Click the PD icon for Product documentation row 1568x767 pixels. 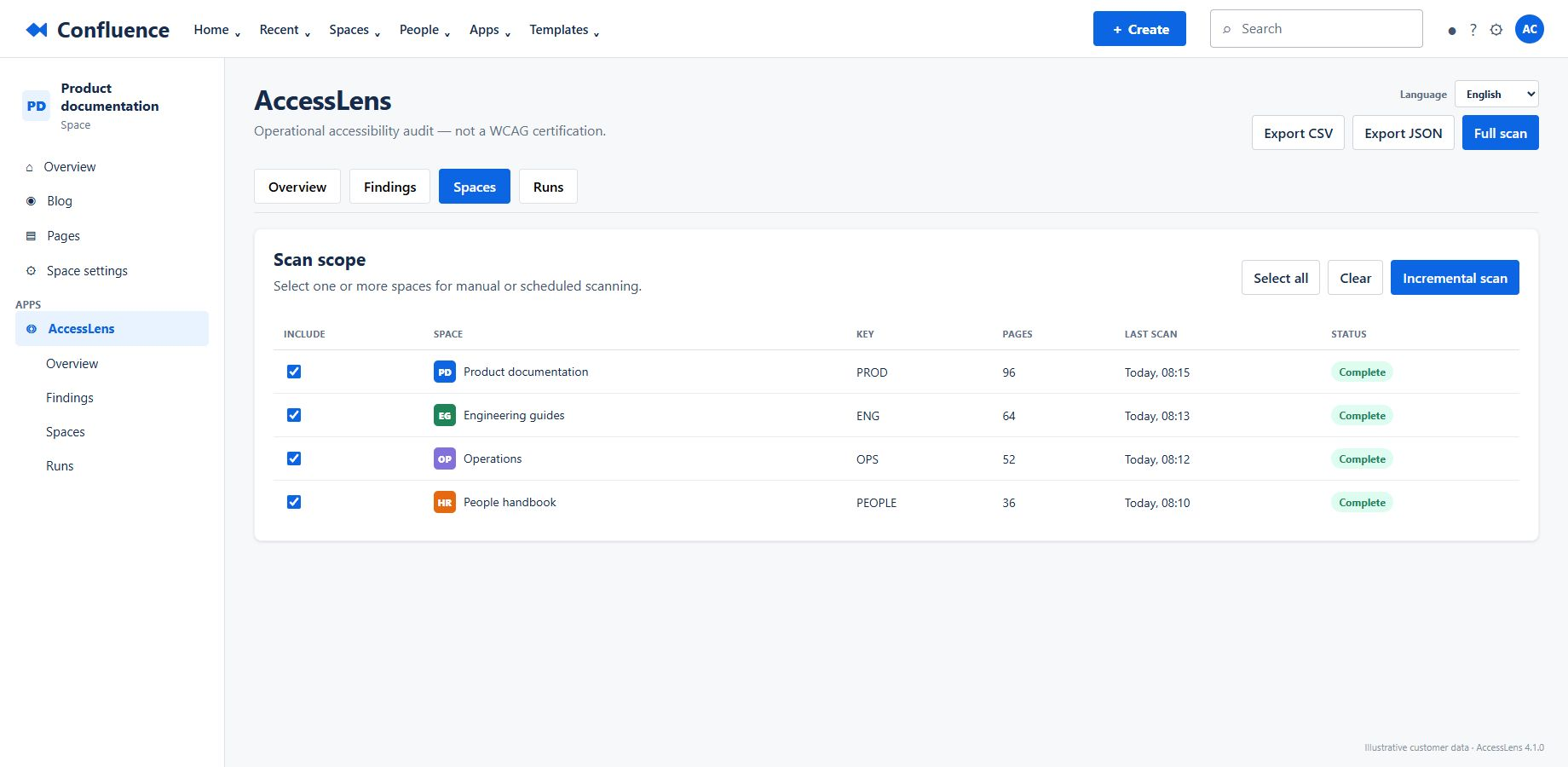(x=445, y=372)
